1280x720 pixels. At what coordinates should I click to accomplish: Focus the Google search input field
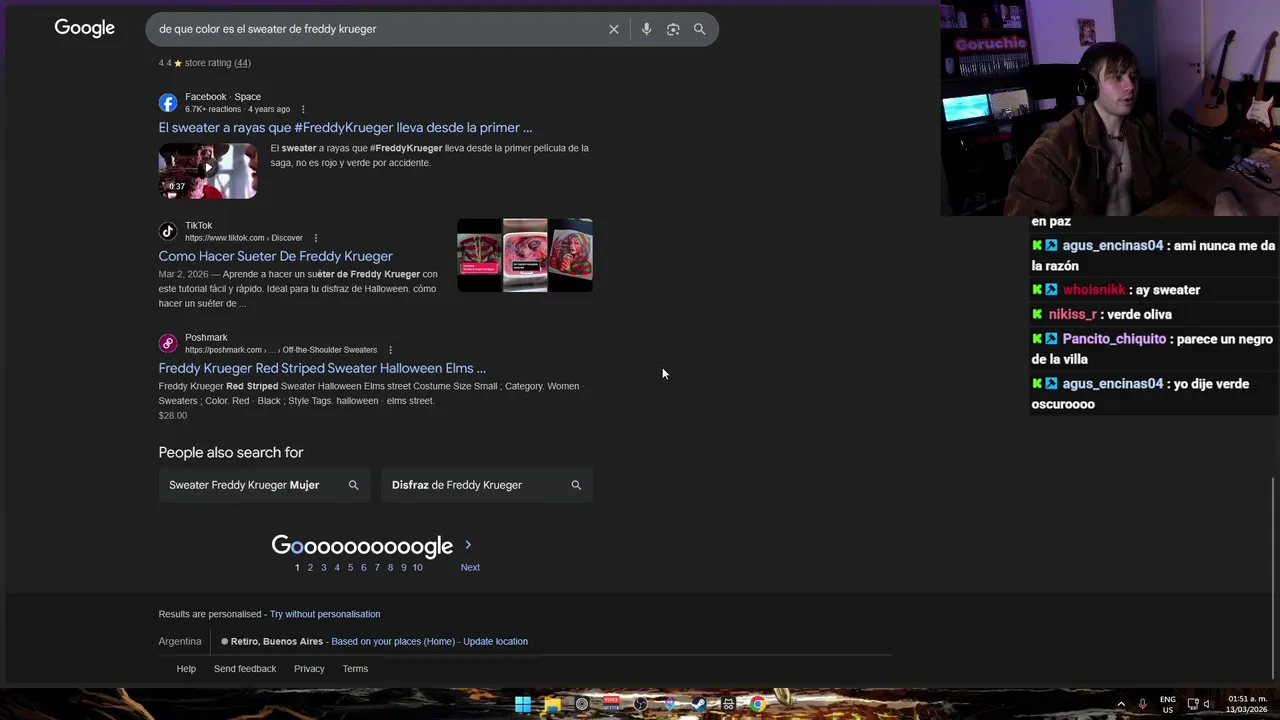[x=380, y=29]
